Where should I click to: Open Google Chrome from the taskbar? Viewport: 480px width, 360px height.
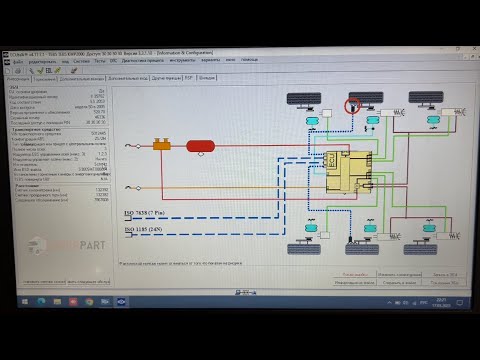coord(89,302)
